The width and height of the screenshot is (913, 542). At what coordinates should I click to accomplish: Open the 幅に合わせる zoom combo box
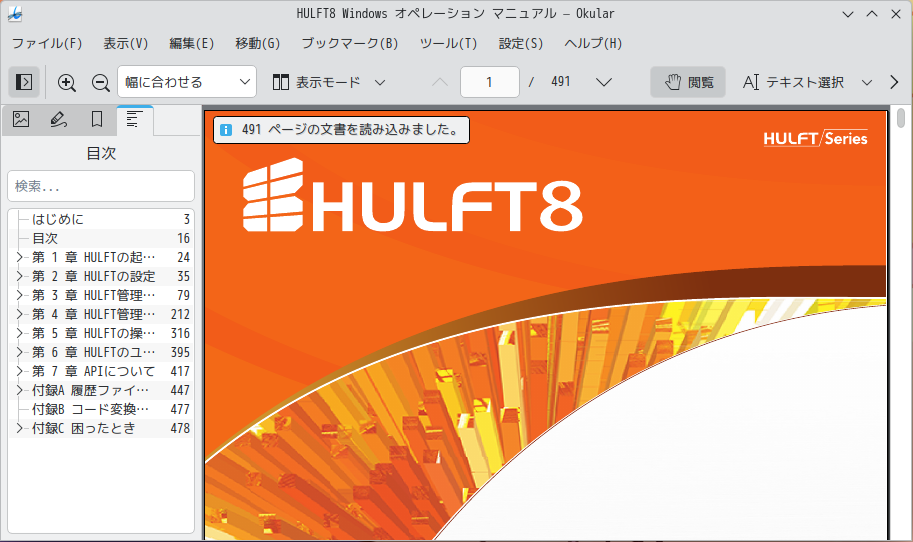click(187, 82)
